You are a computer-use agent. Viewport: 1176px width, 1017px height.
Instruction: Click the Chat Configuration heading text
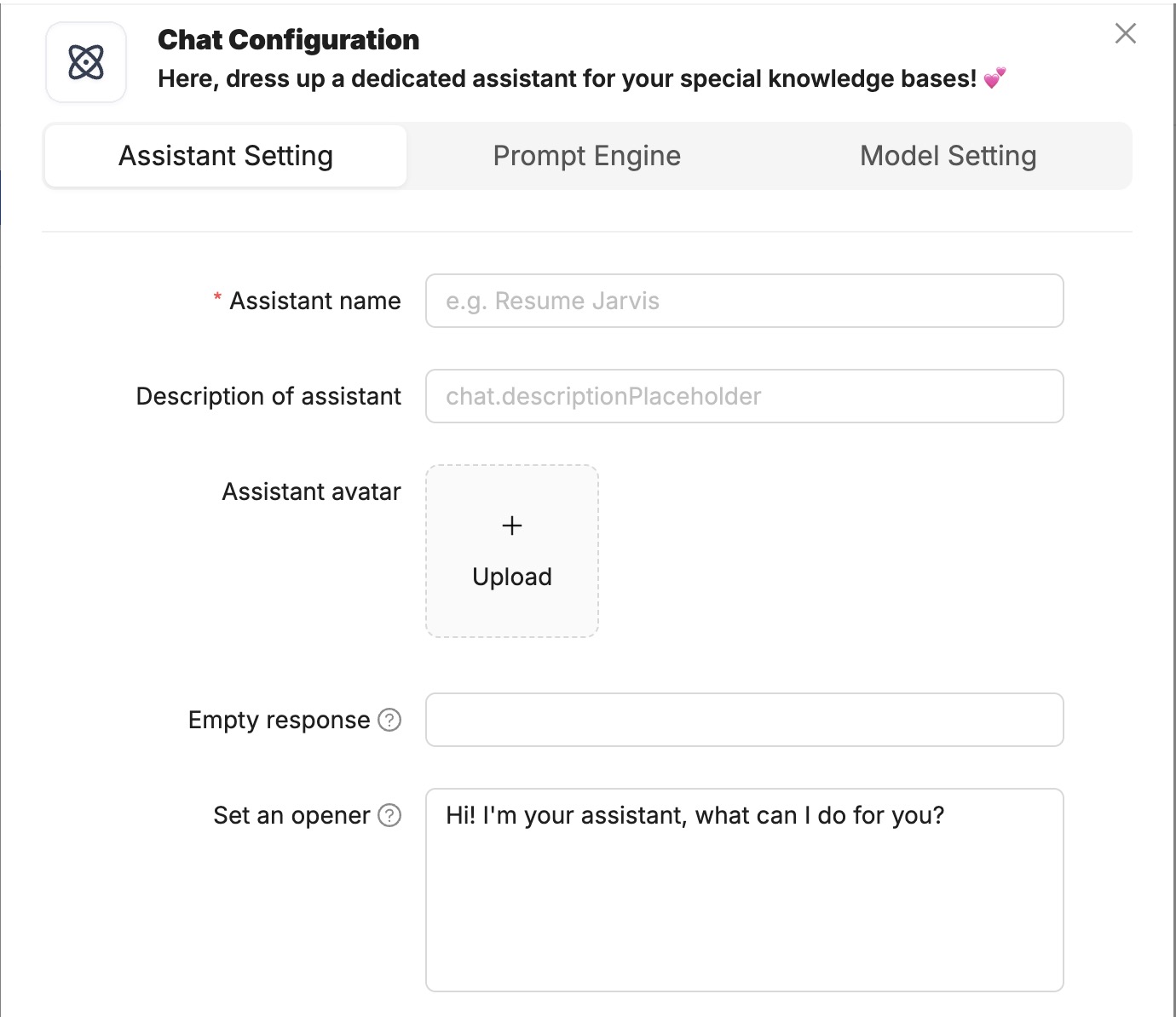point(287,39)
